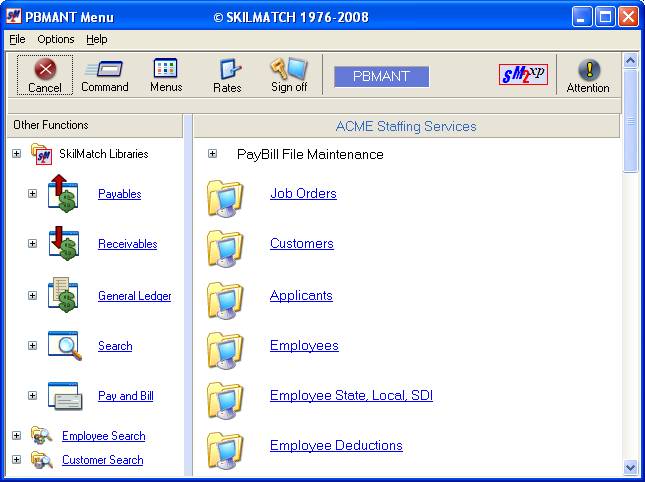Open the Applicants link
Viewport: 645px width, 482px height.
[x=301, y=295]
